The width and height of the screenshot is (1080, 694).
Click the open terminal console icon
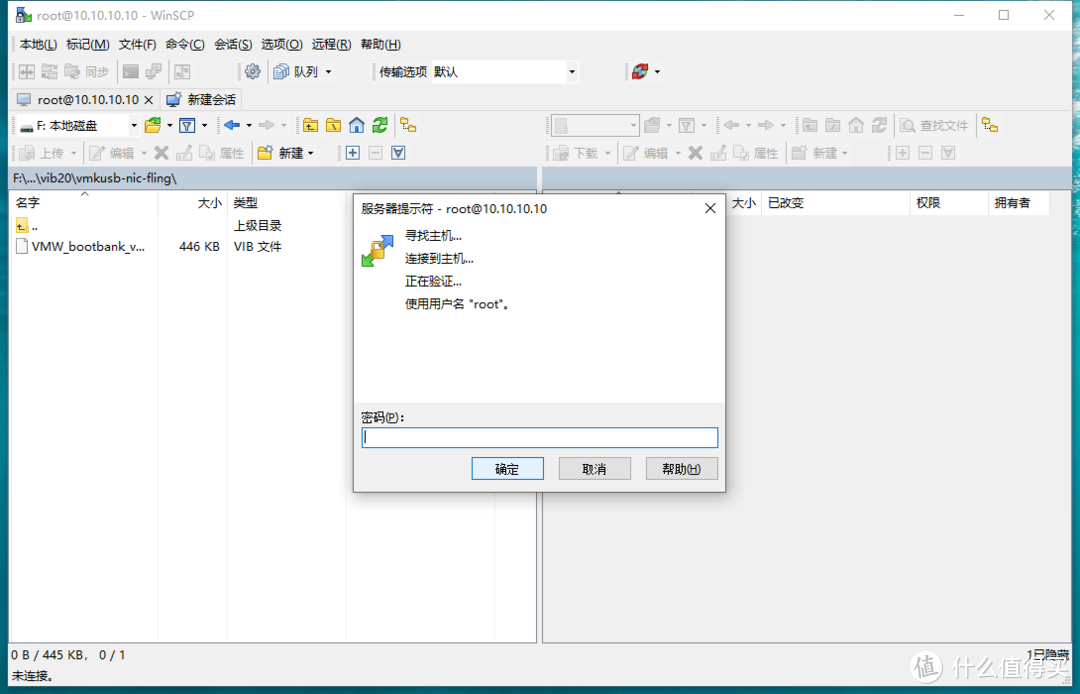[130, 72]
